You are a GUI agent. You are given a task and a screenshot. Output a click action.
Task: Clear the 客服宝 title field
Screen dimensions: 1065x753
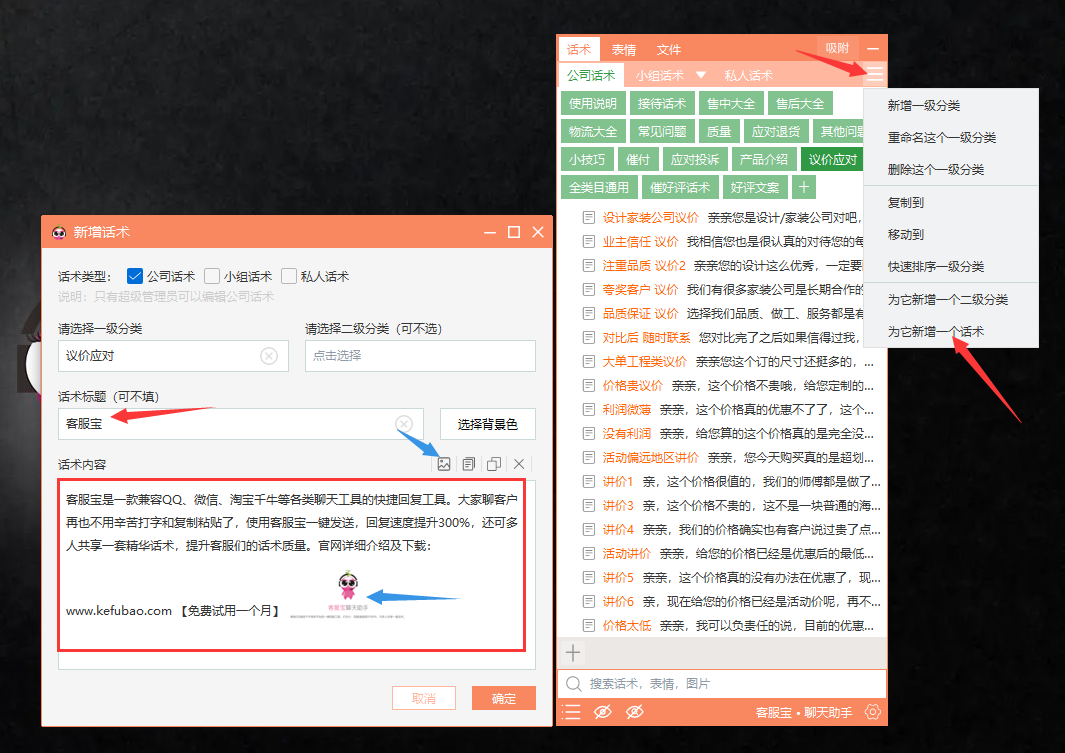point(404,424)
